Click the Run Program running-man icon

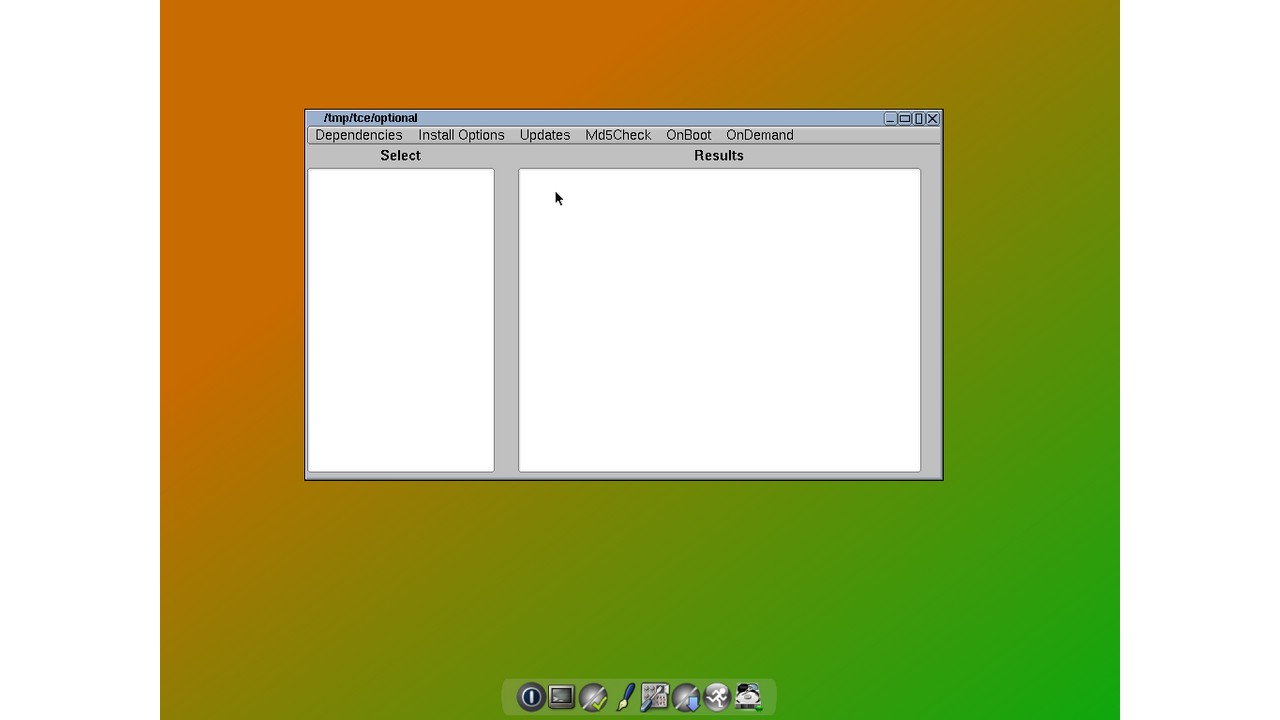tap(717, 697)
